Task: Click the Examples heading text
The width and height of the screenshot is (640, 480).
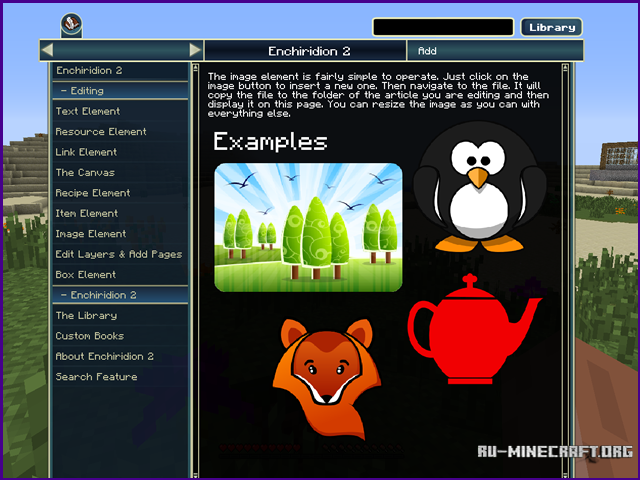Action: click(270, 142)
